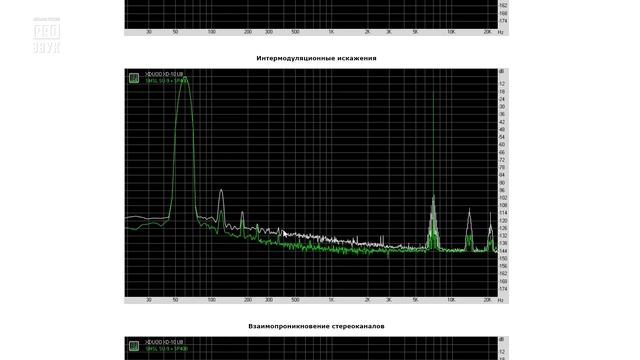Click '100' on the intermodulation graph frequency axis
The height and width of the screenshot is (360, 640).
point(211,300)
